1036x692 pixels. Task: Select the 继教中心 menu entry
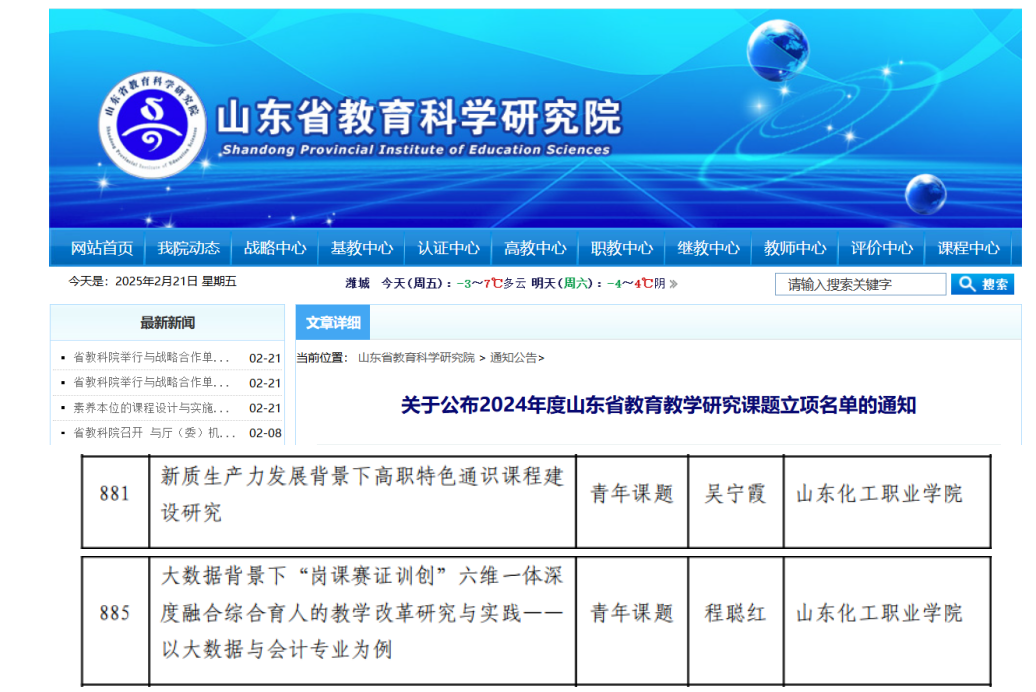tap(708, 248)
